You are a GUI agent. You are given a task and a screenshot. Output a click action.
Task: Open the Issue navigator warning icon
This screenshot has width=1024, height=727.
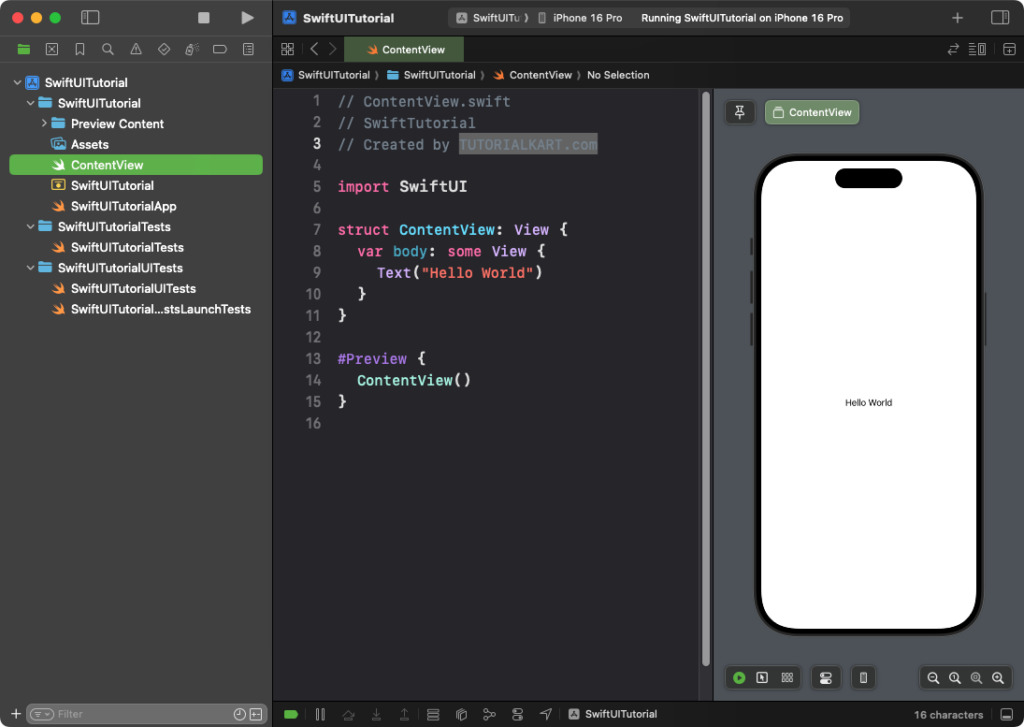(136, 49)
